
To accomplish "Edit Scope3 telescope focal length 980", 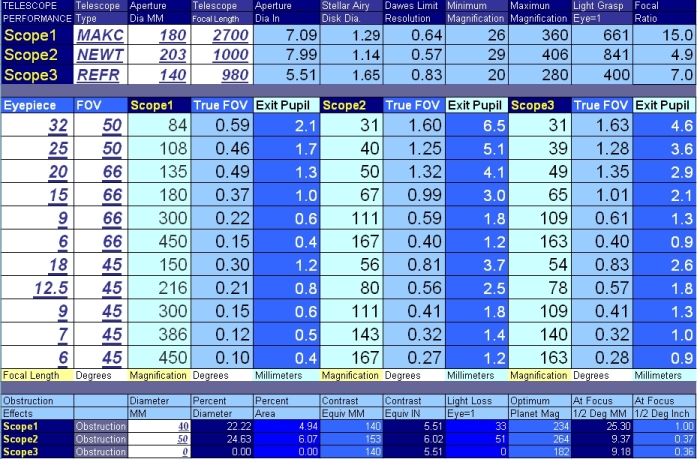I will tap(222, 75).
